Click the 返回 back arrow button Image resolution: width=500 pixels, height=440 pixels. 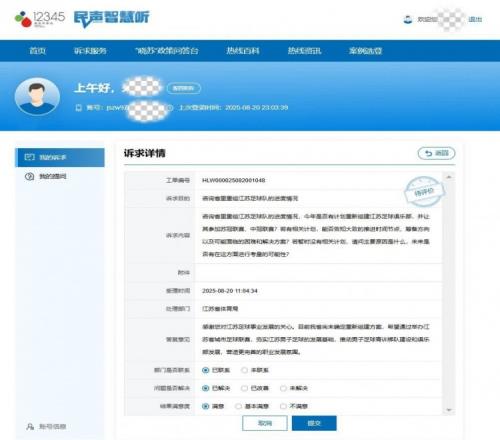[x=436, y=153]
